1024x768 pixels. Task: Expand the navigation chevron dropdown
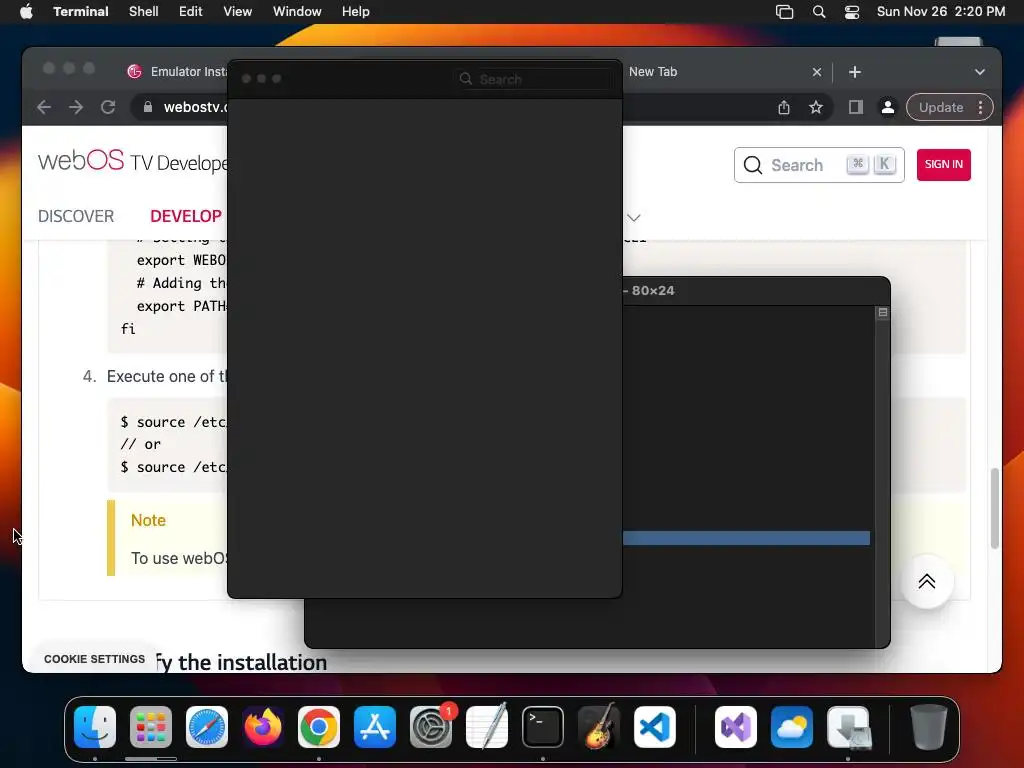point(633,217)
